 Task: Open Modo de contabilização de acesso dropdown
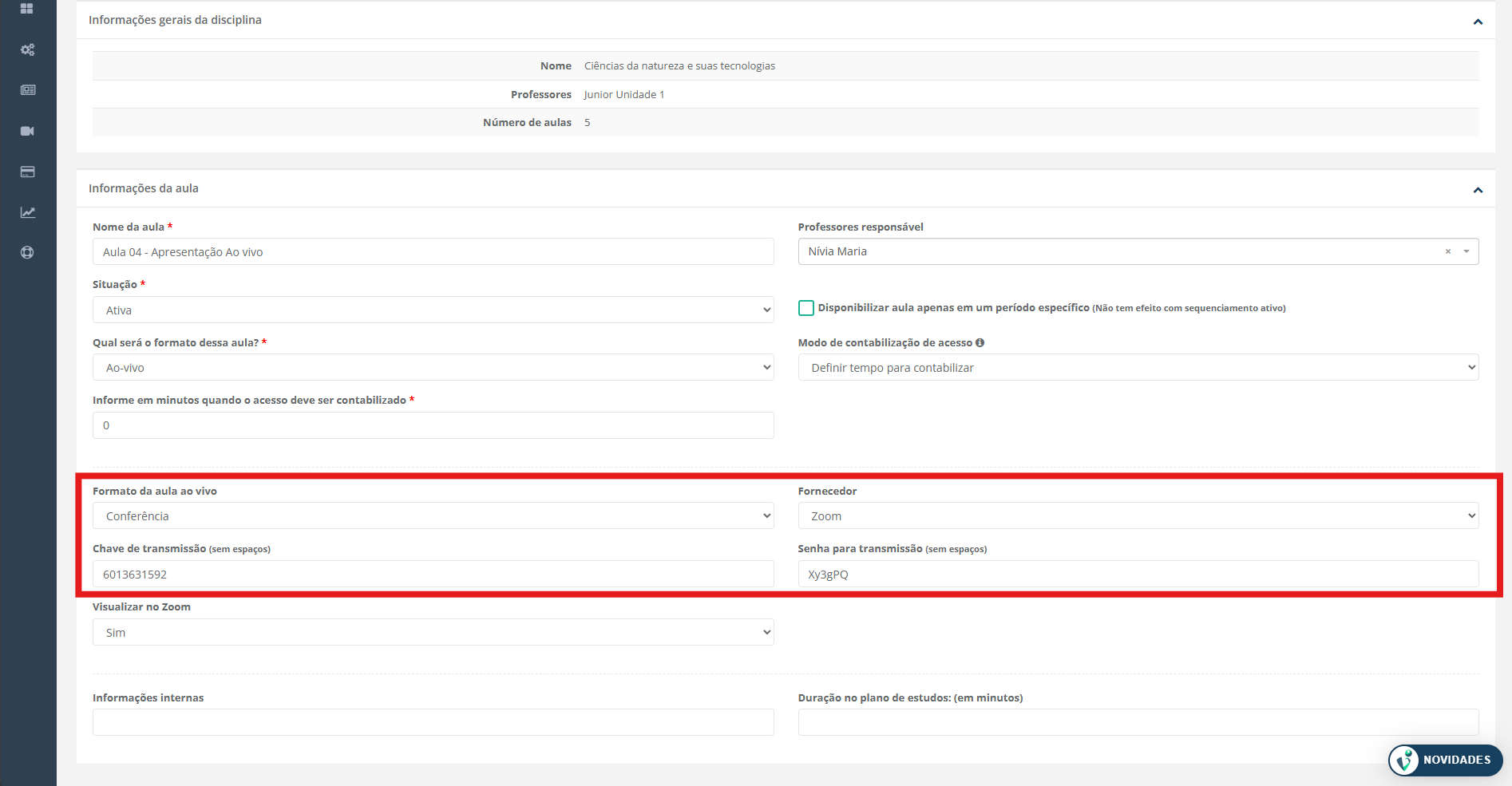point(1138,367)
